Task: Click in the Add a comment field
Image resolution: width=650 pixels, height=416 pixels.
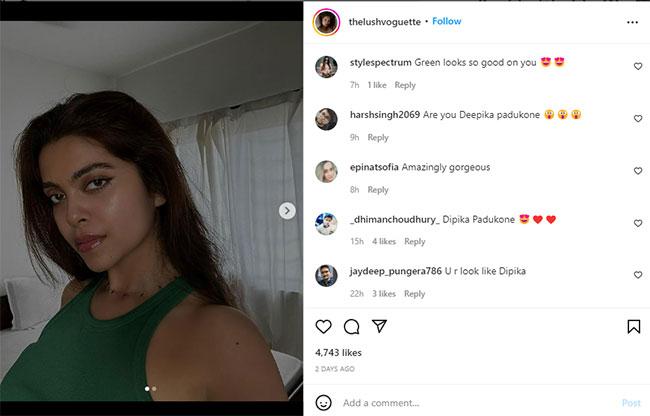Action: (470, 403)
